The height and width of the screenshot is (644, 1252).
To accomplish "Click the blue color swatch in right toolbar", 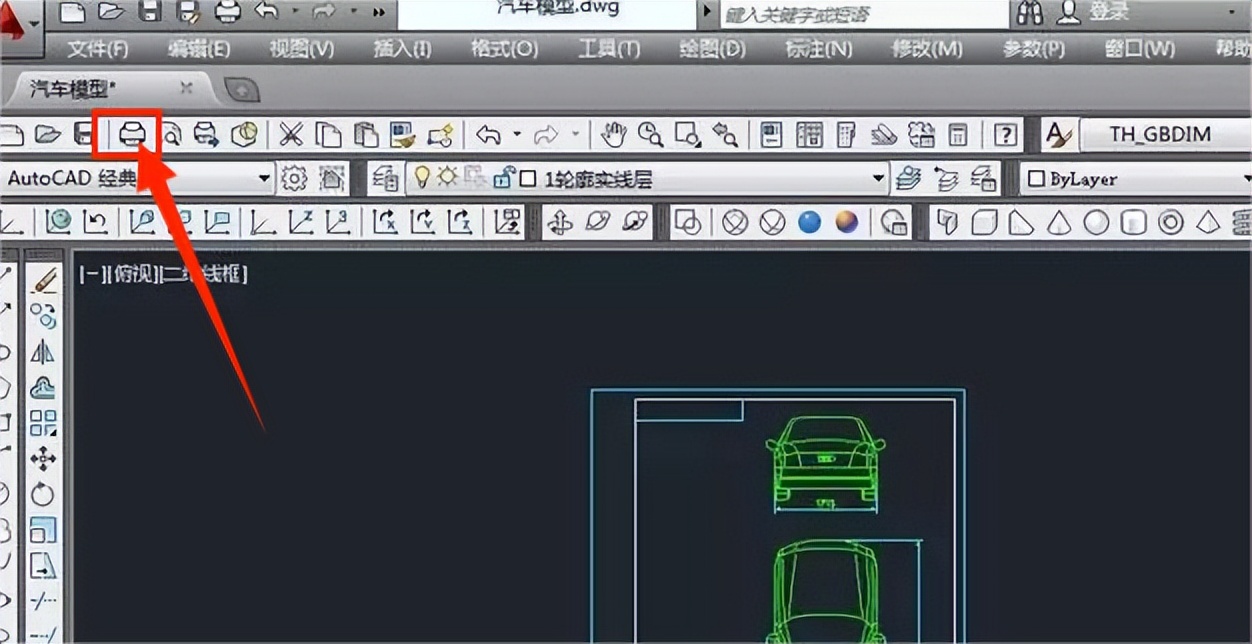I will (x=809, y=222).
